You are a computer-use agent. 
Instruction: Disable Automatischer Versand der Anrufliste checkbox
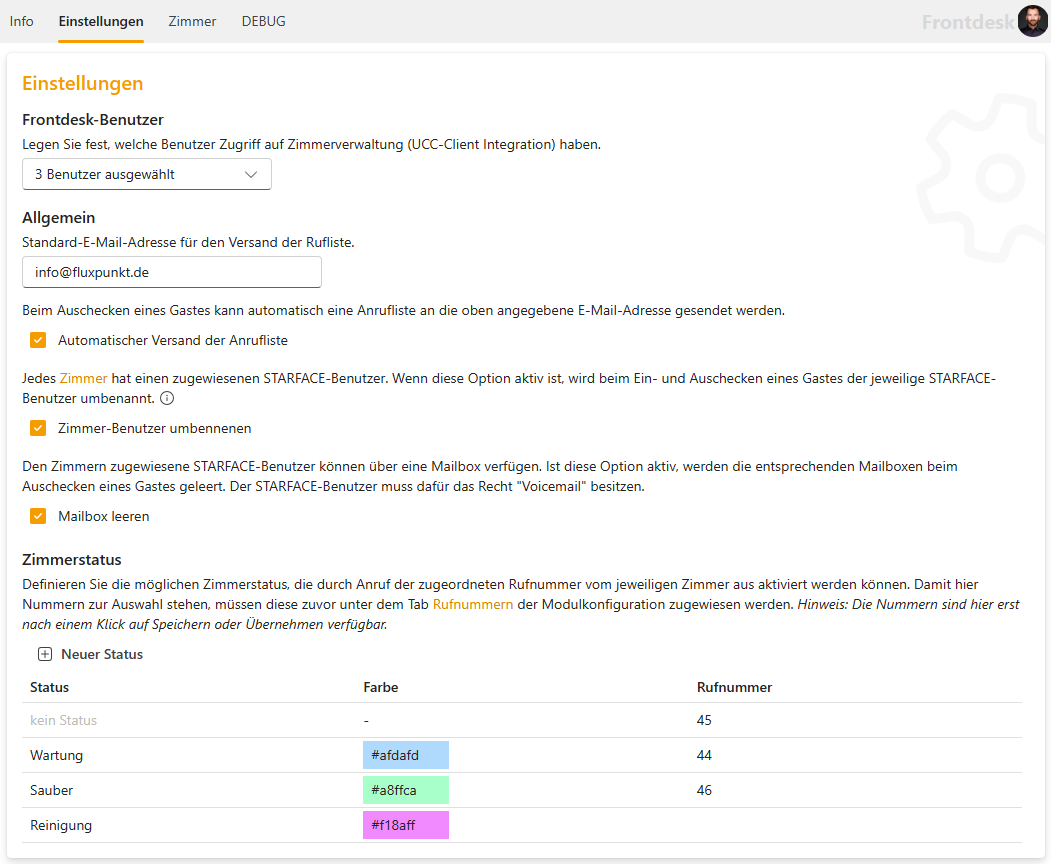pyautogui.click(x=38, y=341)
